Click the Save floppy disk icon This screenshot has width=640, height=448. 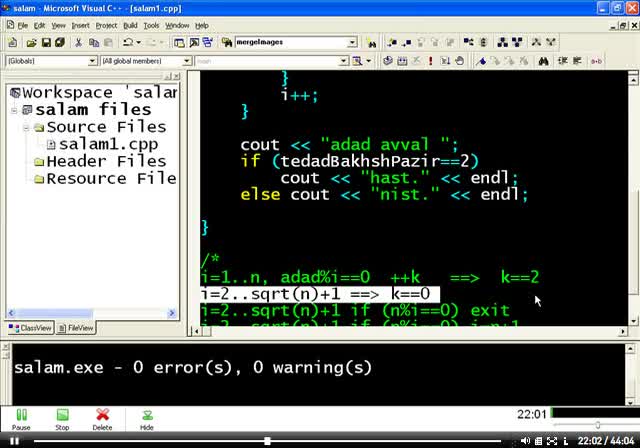point(46,42)
